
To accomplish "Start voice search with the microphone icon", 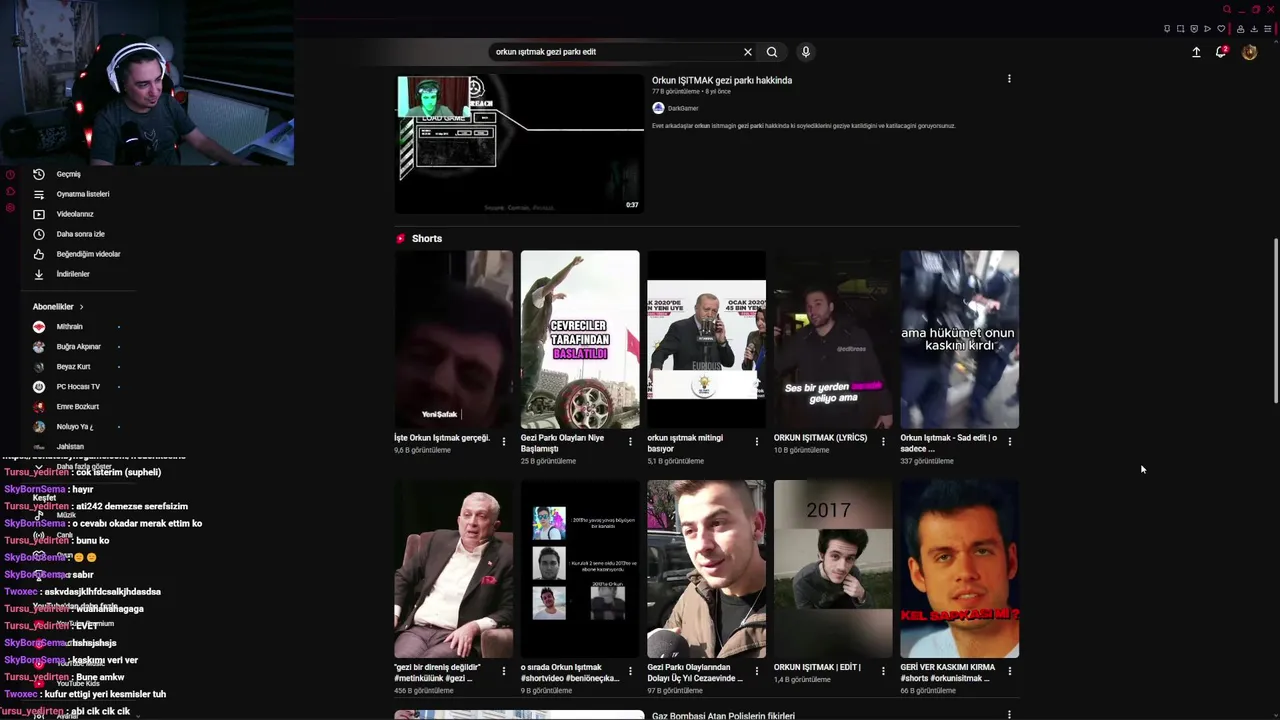I will 806,52.
